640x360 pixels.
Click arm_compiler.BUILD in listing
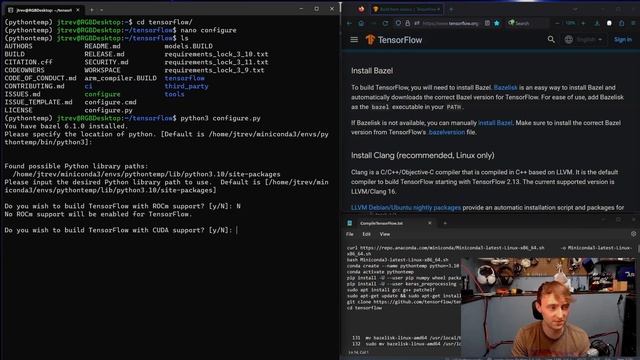tap(120, 78)
